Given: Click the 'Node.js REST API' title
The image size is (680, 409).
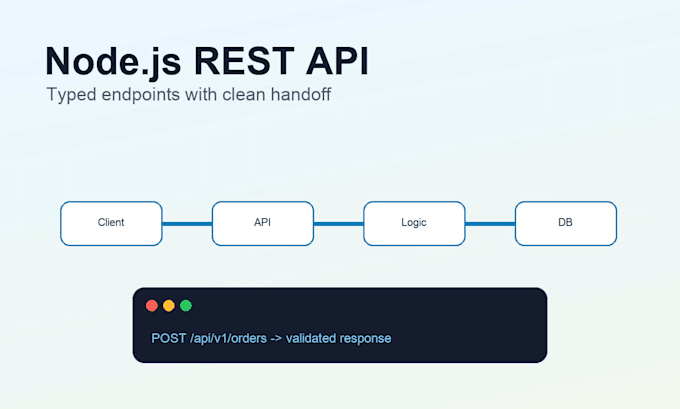Looking at the screenshot, I should tap(207, 62).
